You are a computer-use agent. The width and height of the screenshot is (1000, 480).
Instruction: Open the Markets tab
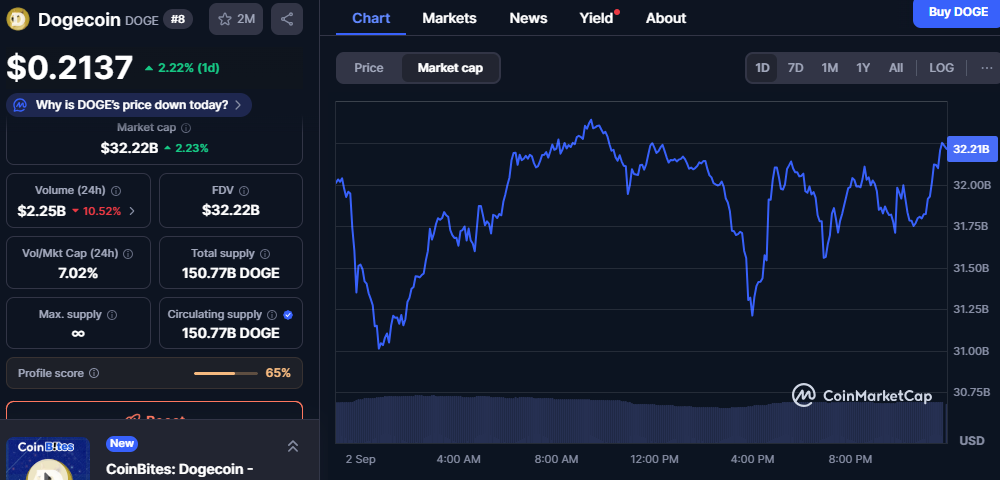click(x=449, y=18)
